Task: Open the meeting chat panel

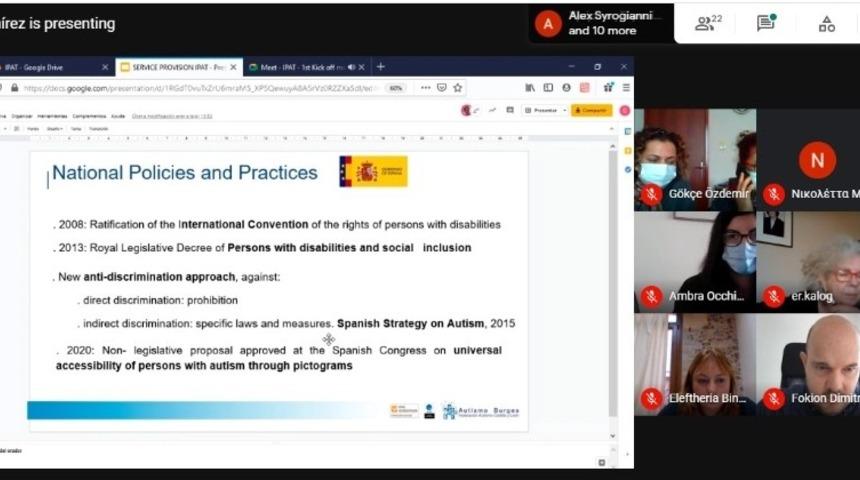Action: (767, 23)
